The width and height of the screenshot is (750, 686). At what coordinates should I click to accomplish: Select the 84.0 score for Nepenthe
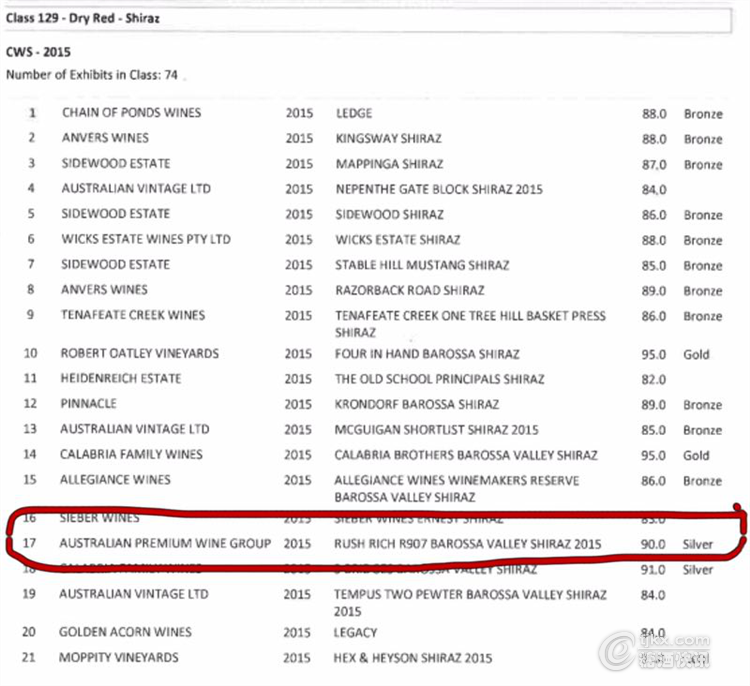pos(654,190)
